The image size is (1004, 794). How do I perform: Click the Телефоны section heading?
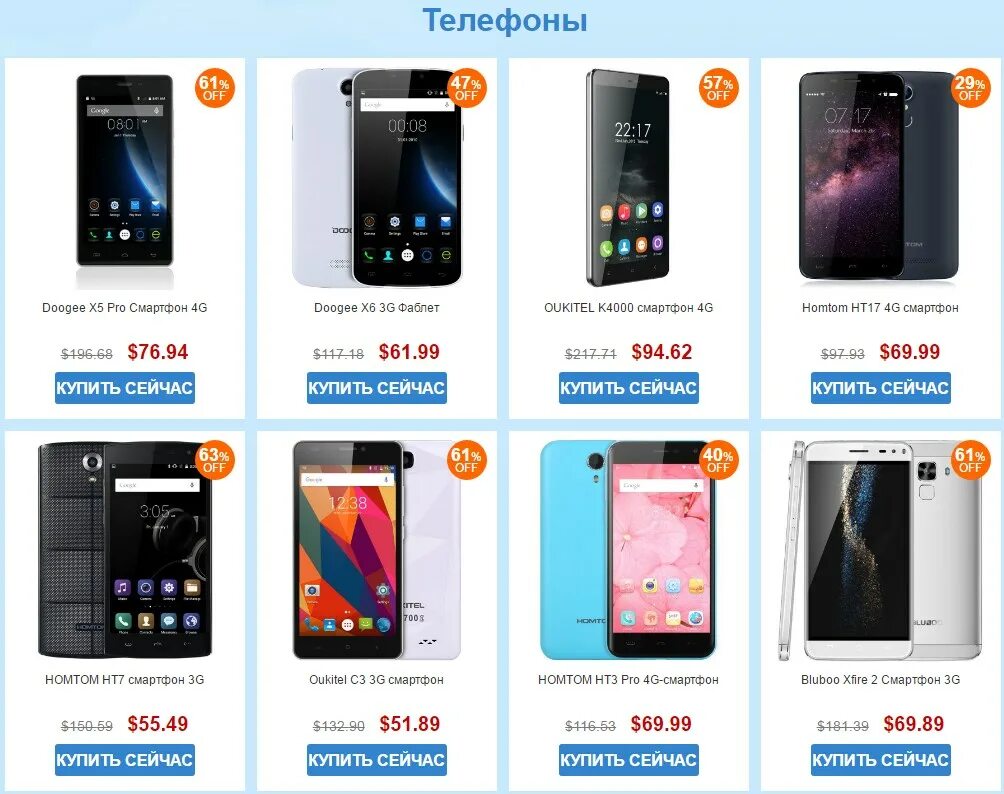(x=505, y=20)
